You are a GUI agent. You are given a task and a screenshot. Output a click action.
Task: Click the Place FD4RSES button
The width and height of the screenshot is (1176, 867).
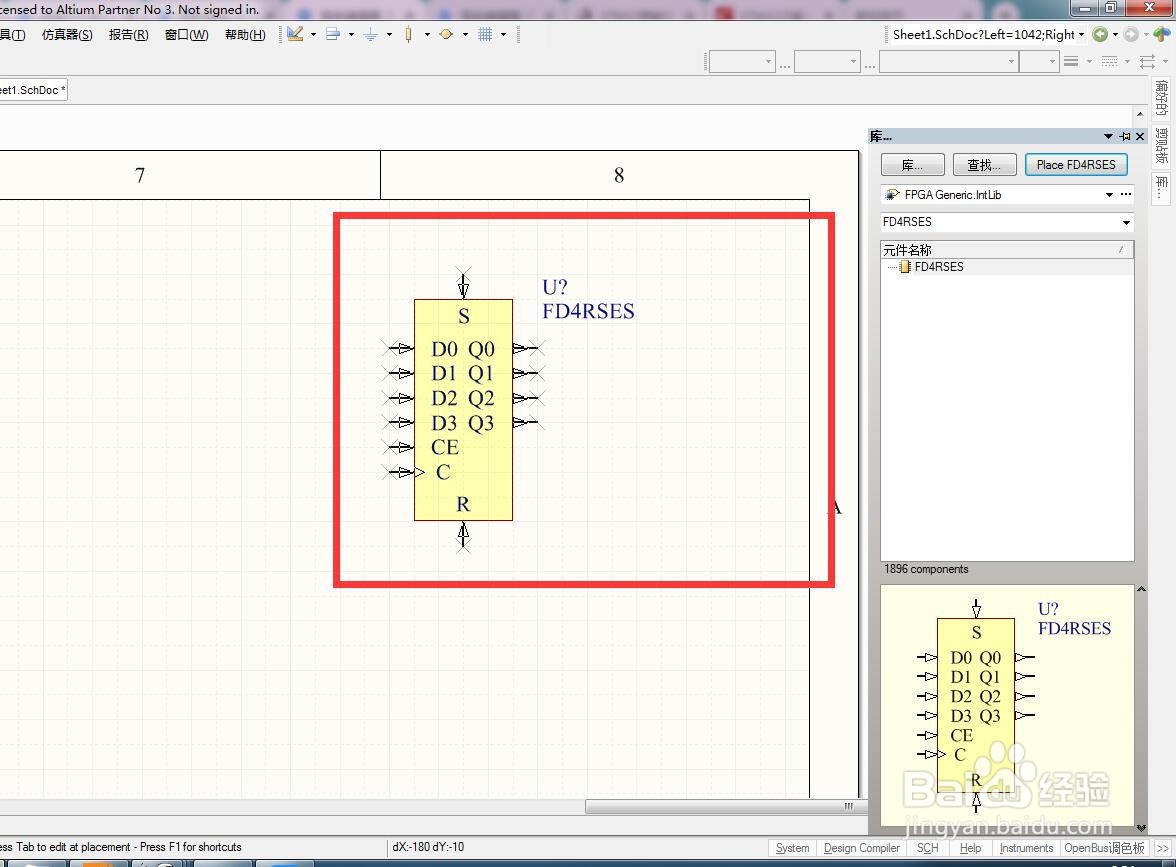[1076, 165]
